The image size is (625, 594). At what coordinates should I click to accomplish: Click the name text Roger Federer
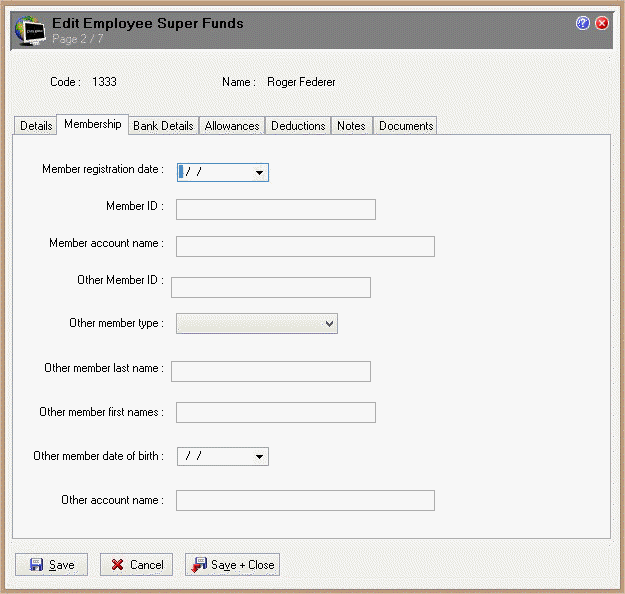click(x=301, y=82)
